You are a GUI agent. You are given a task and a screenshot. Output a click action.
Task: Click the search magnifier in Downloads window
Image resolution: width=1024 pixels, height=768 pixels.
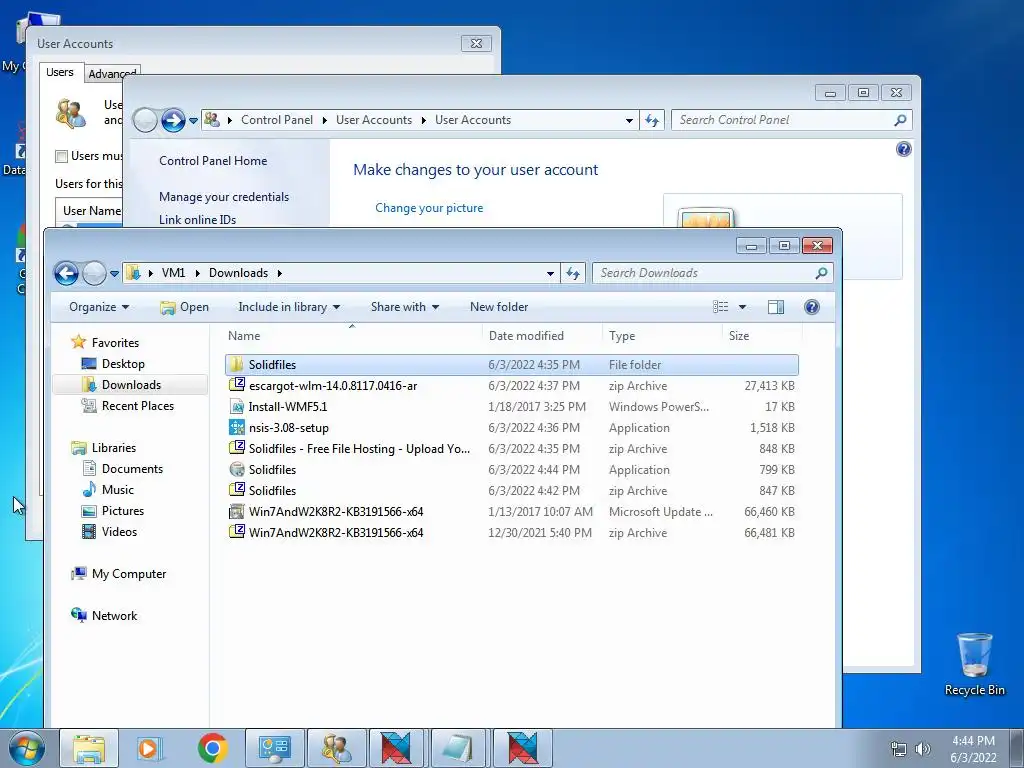[x=821, y=273]
